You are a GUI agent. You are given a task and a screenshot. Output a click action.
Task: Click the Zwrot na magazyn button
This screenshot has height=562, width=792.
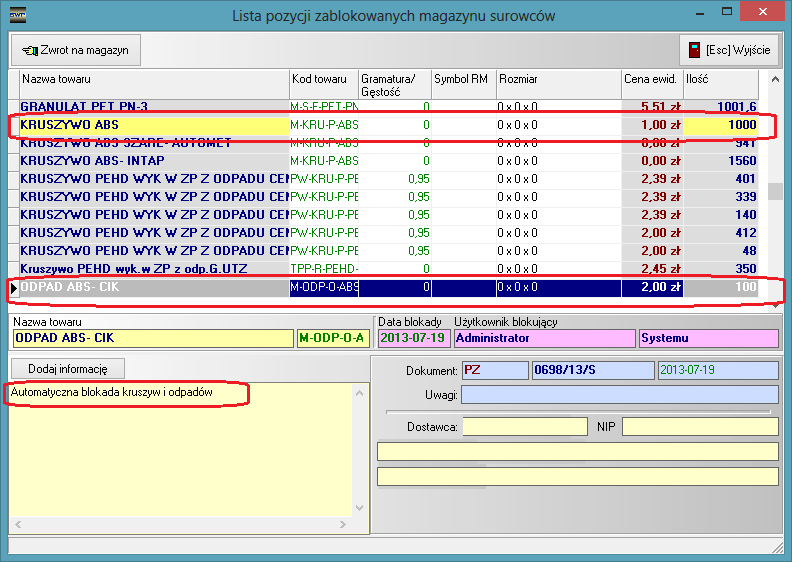pos(77,50)
